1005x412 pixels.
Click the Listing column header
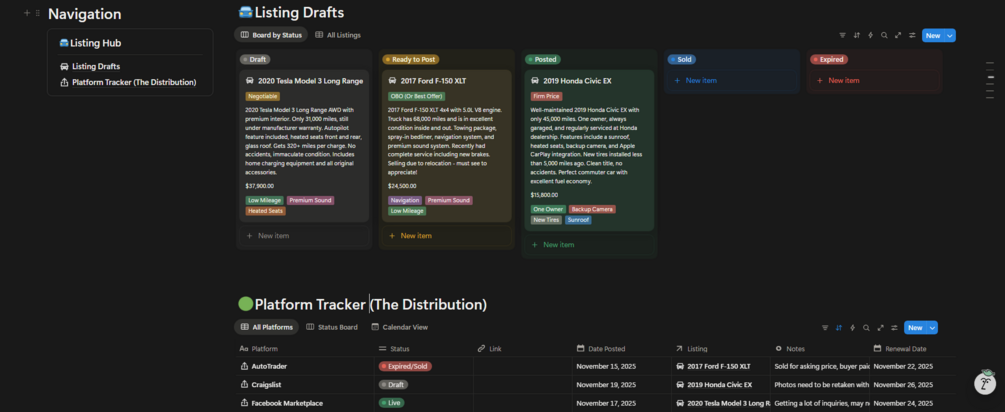tap(720, 349)
